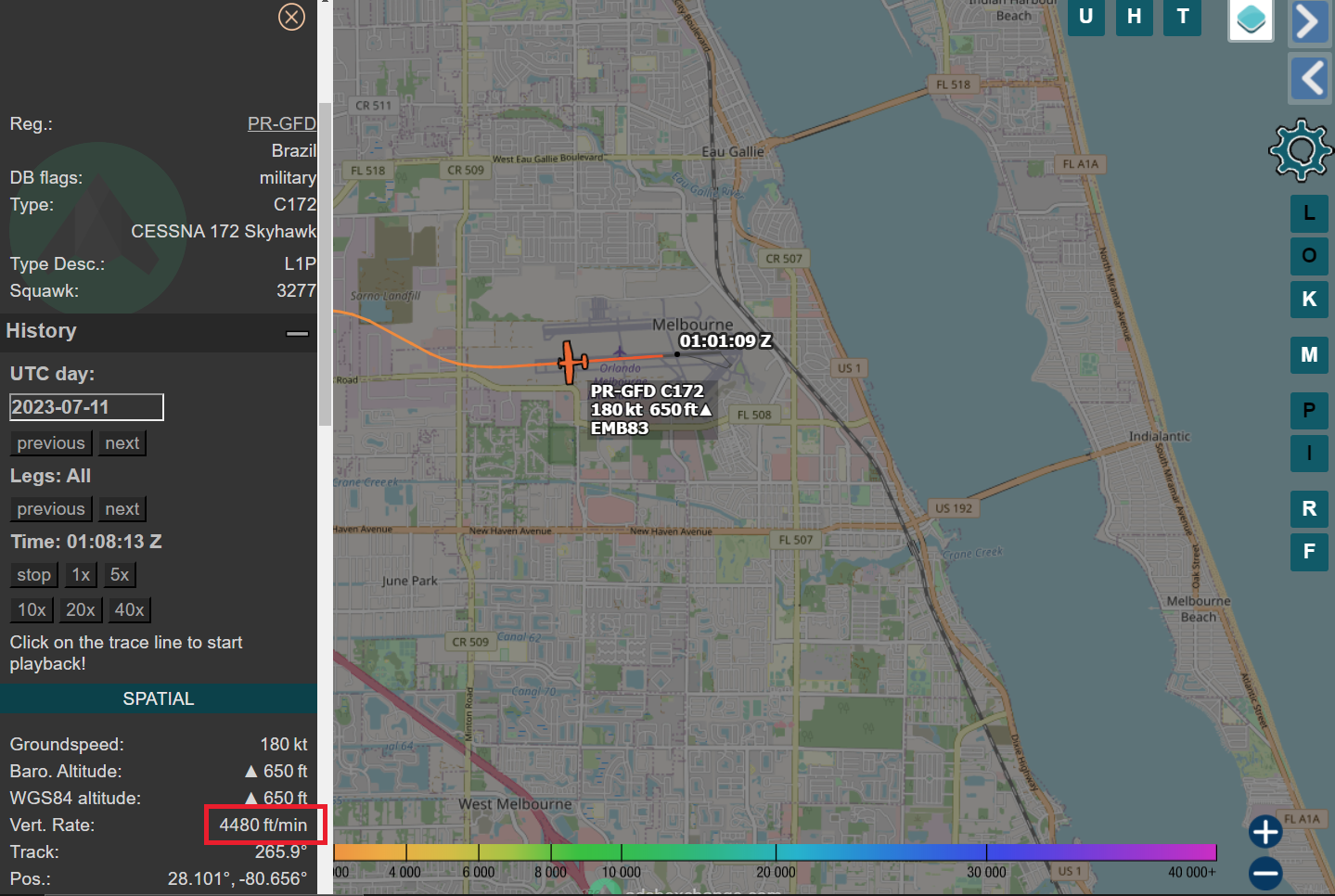This screenshot has width=1335, height=896.
Task: Open the settings gear
Action: [x=1301, y=149]
